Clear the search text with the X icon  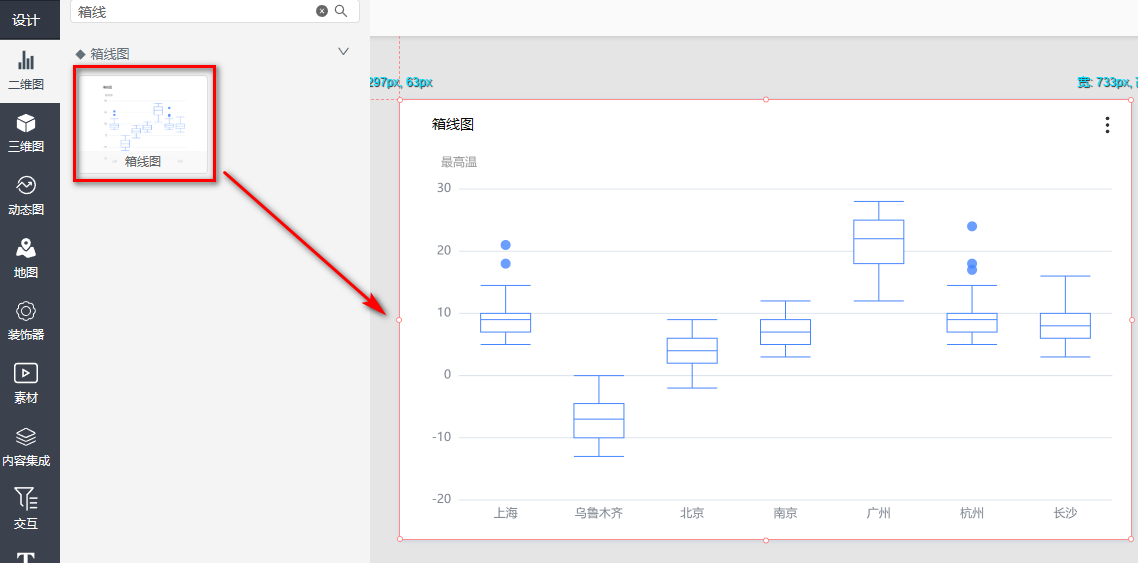[x=322, y=11]
